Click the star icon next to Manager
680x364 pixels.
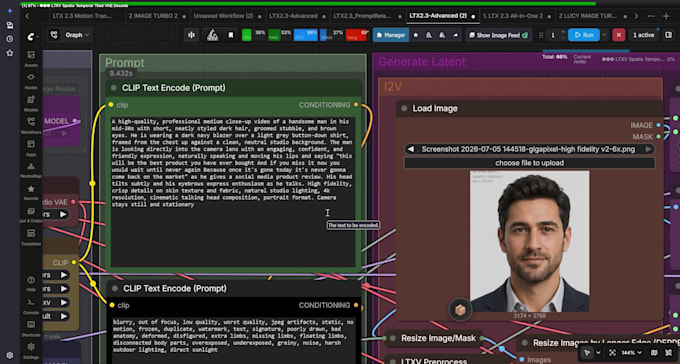pyautogui.click(x=416, y=35)
